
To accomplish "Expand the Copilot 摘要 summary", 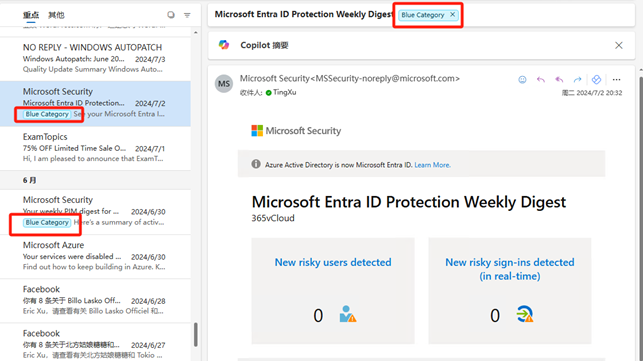I will pyautogui.click(x=264, y=45).
